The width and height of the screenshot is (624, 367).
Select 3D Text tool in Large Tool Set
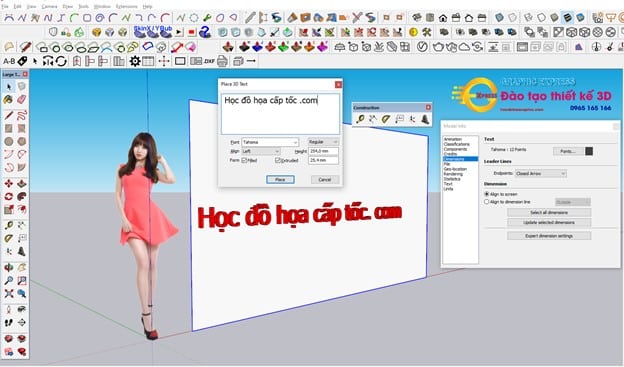pos(22,251)
